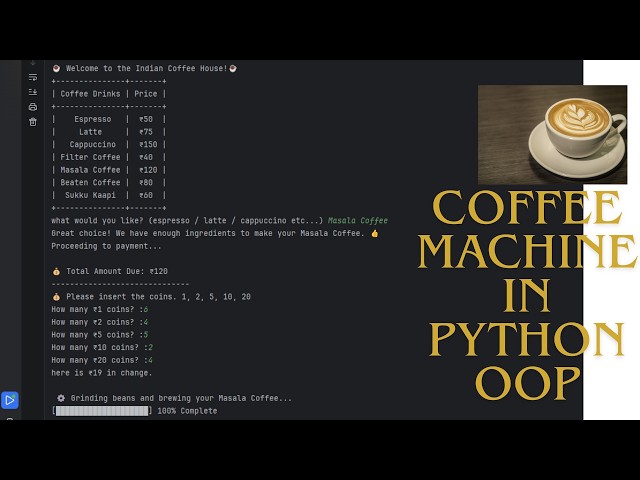Image resolution: width=640 pixels, height=480 pixels.
Task: Click the Great choice confirmation line
Action: coord(215,233)
